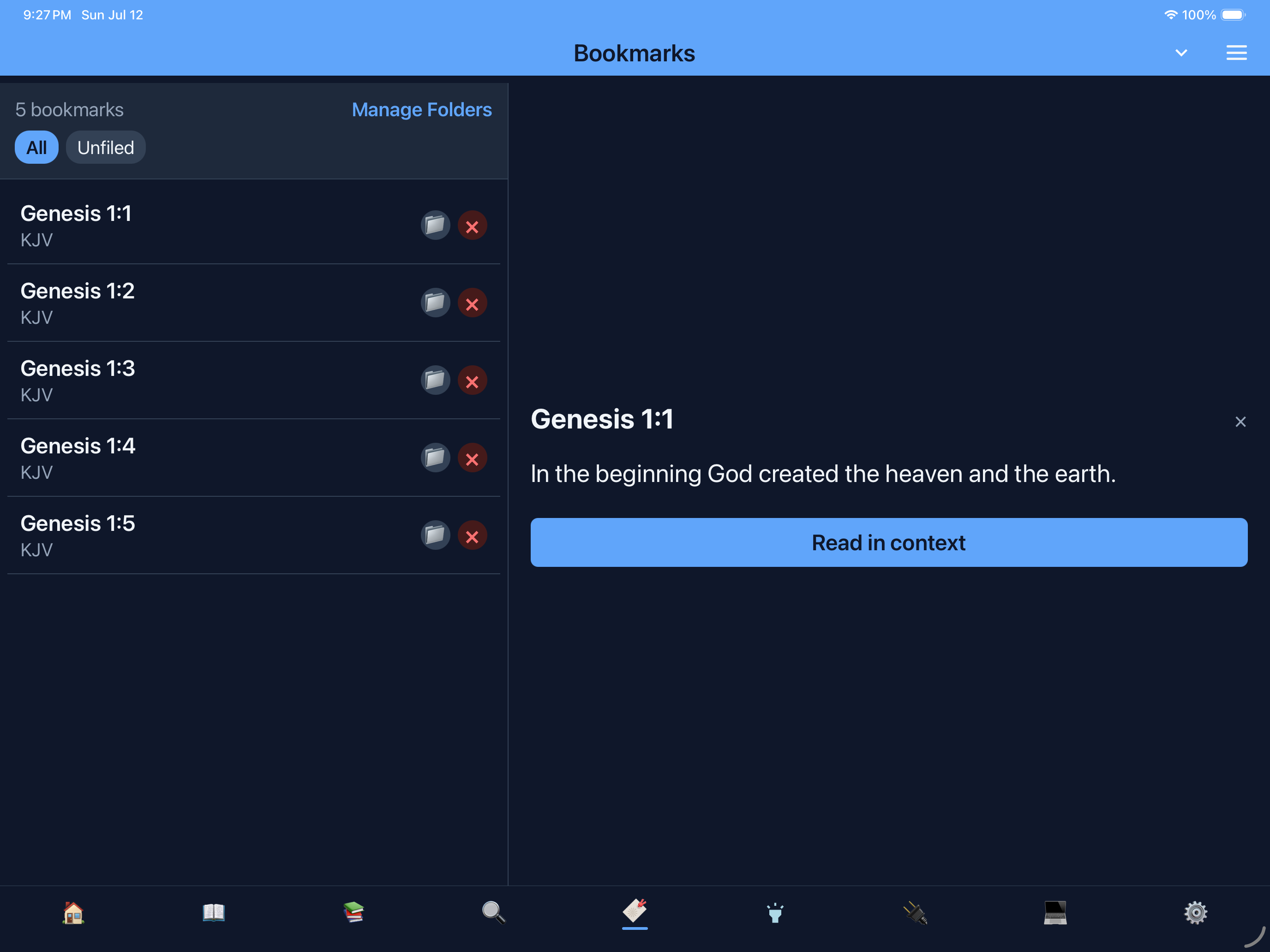Click the Wi-Fi status icon
The width and height of the screenshot is (1270, 952).
click(1171, 15)
